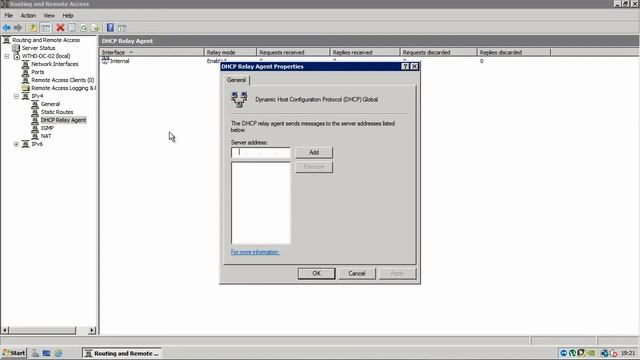Open Server Manager from quick launch
This screenshot has width=640, height=360.
[36, 353]
